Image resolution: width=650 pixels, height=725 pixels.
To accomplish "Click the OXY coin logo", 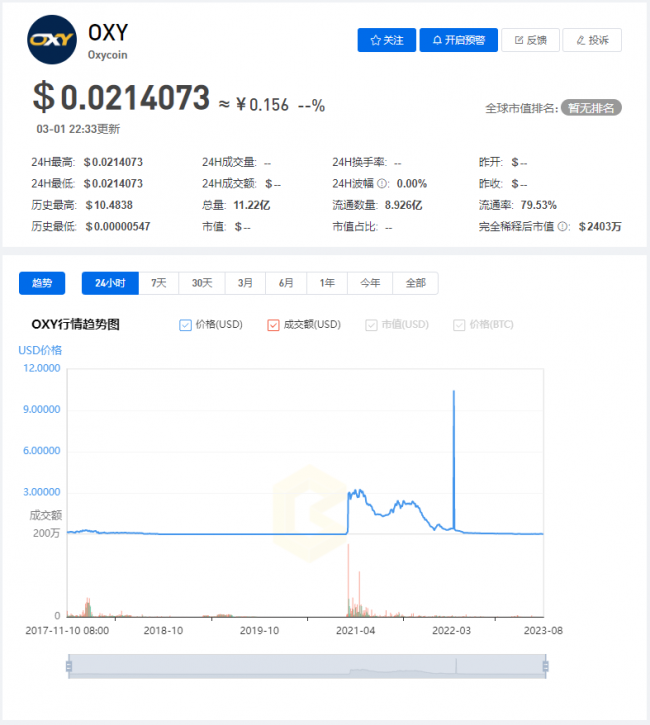I will coord(52,40).
